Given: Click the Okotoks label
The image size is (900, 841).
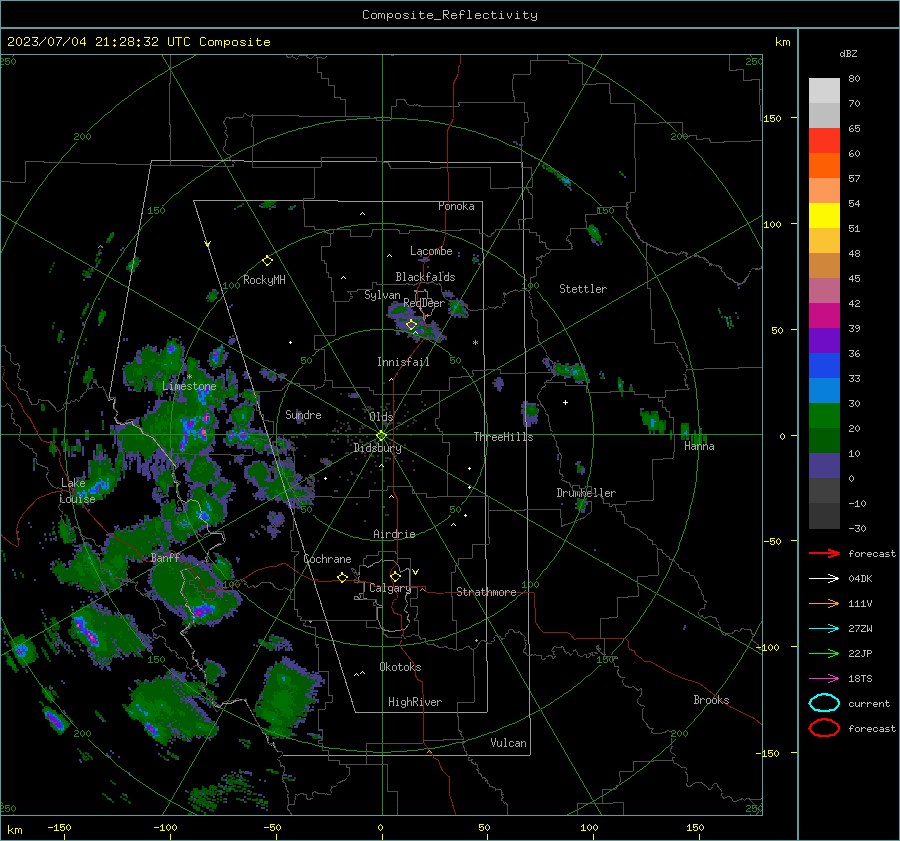Looking at the screenshot, I should (x=400, y=667).
